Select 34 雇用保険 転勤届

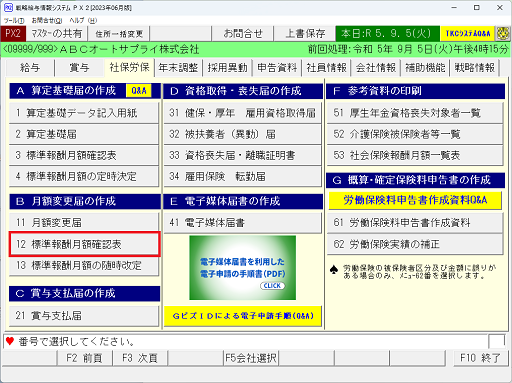coord(242,176)
